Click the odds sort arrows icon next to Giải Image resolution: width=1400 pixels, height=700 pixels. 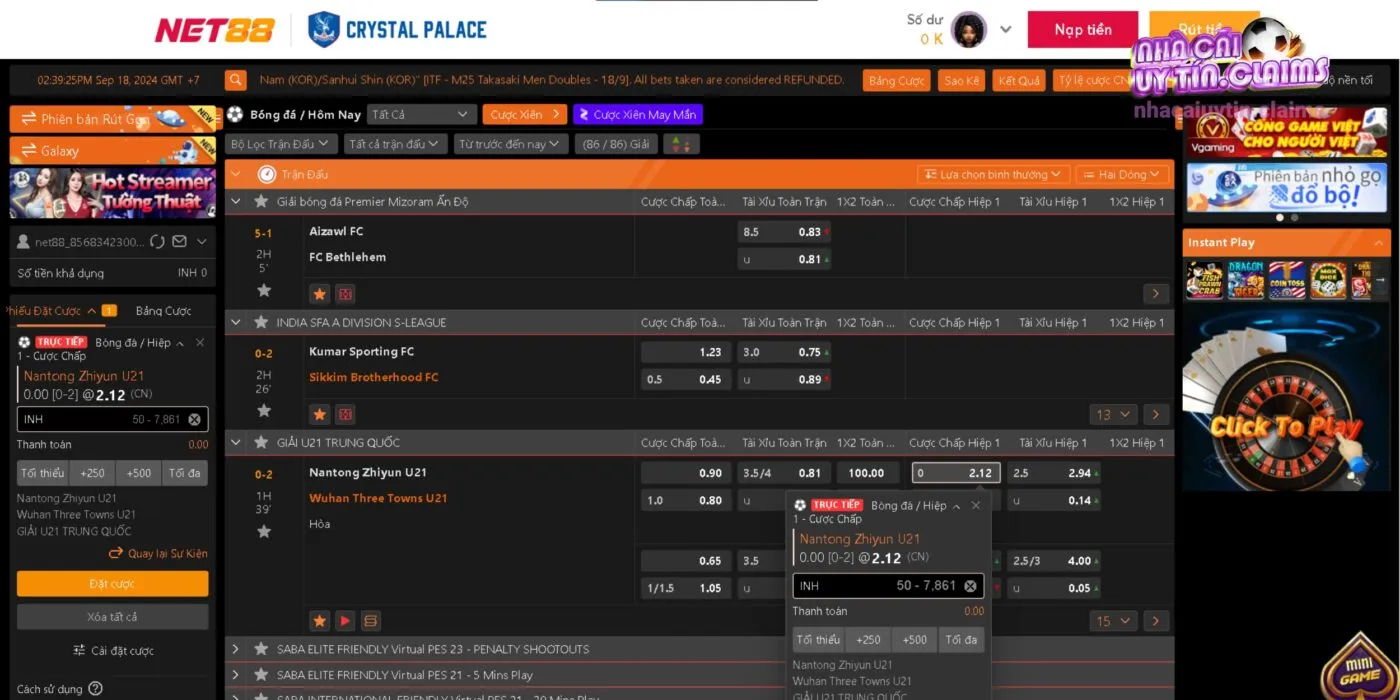tap(681, 144)
